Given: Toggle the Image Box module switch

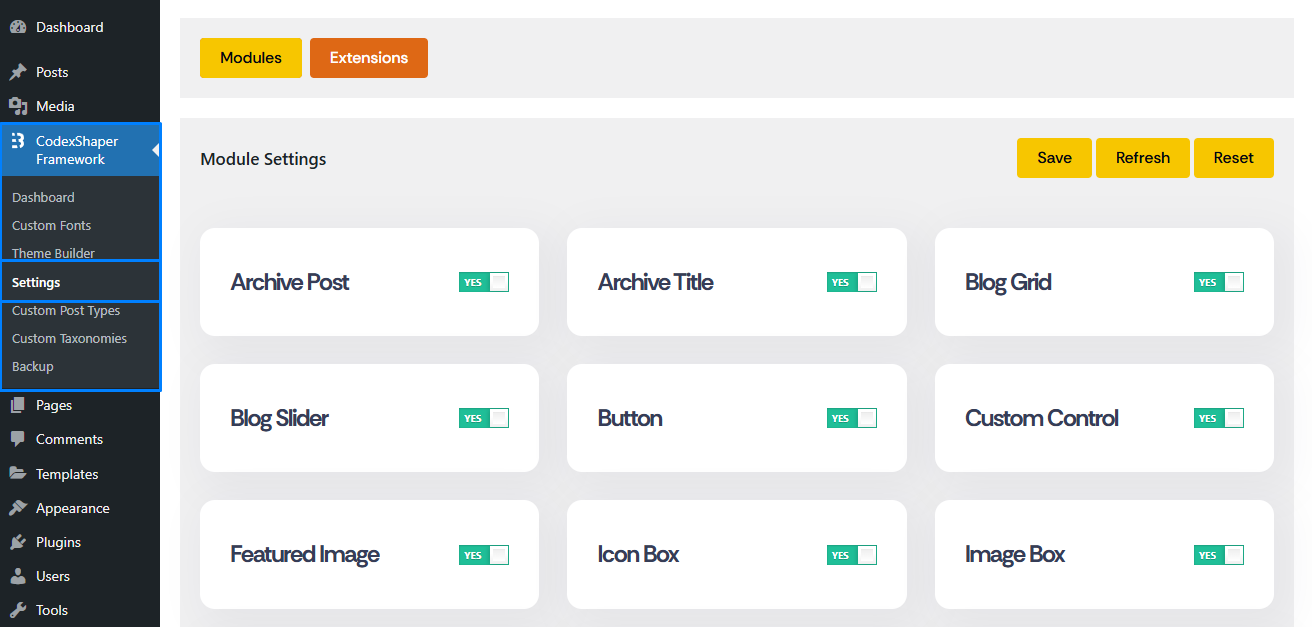Looking at the screenshot, I should (x=1218, y=555).
